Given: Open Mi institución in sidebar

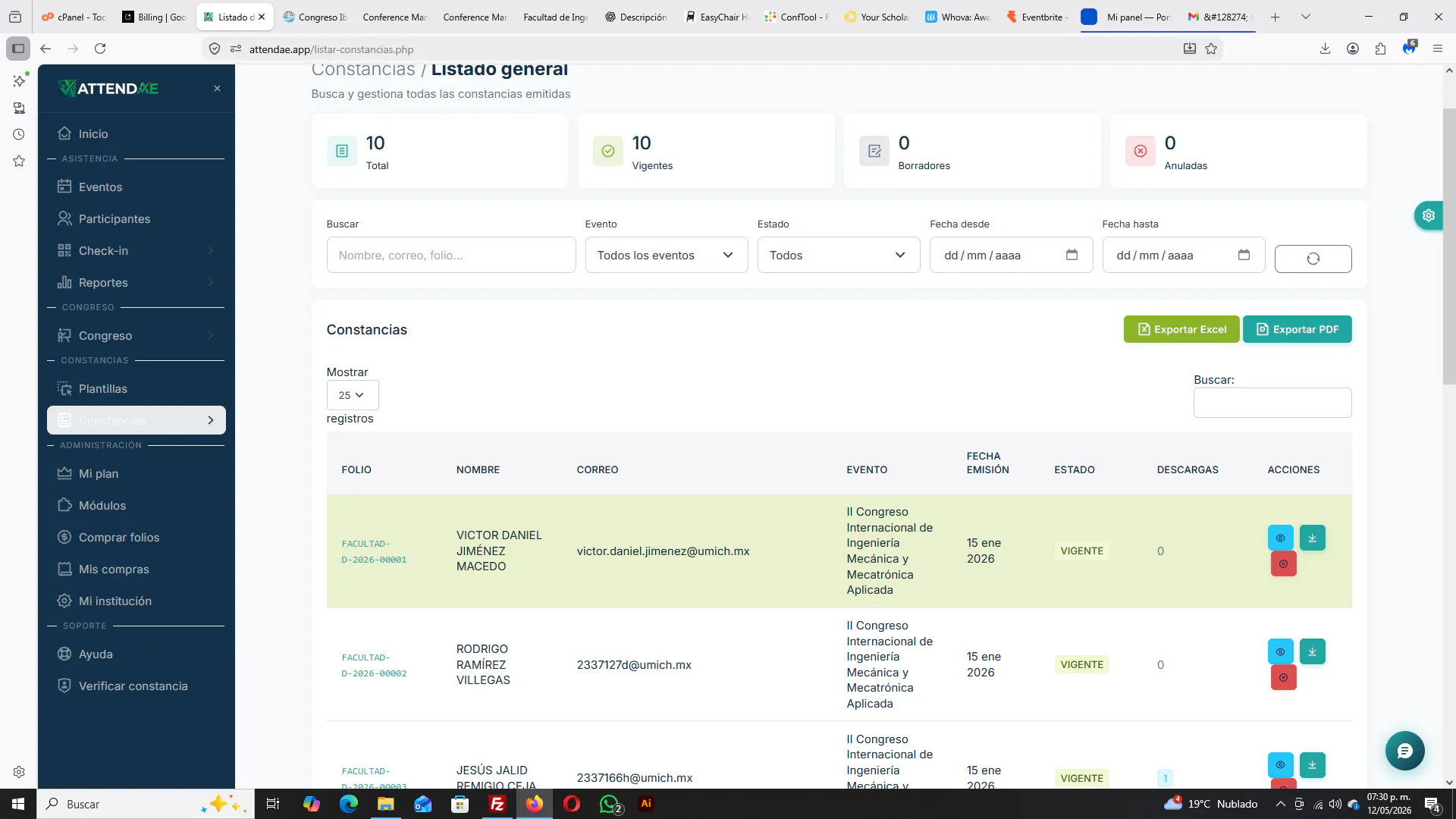Looking at the screenshot, I should (136, 601).
